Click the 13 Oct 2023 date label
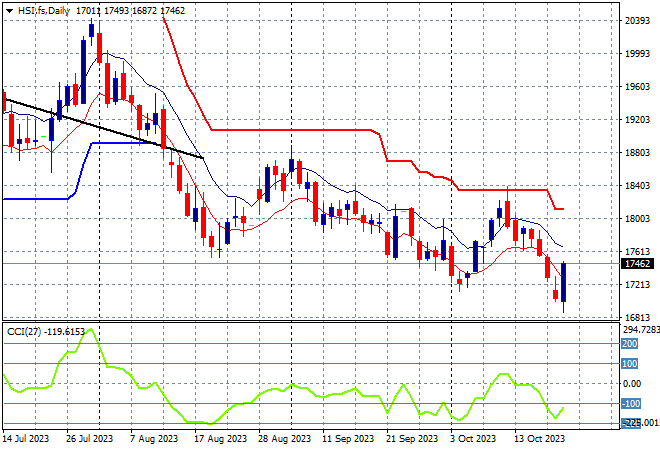660x450 pixels. 540,439
